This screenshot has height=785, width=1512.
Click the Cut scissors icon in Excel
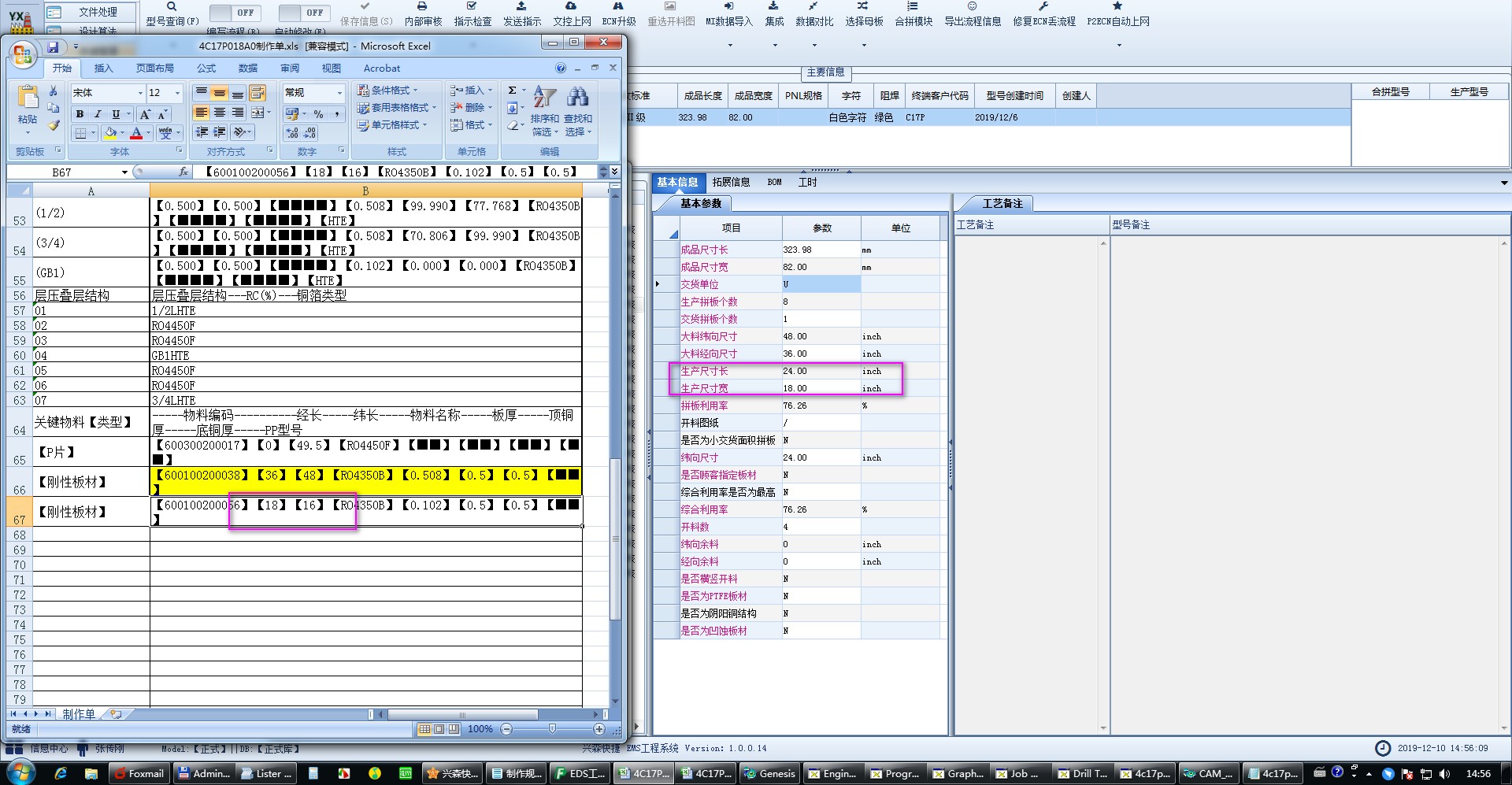coord(53,91)
